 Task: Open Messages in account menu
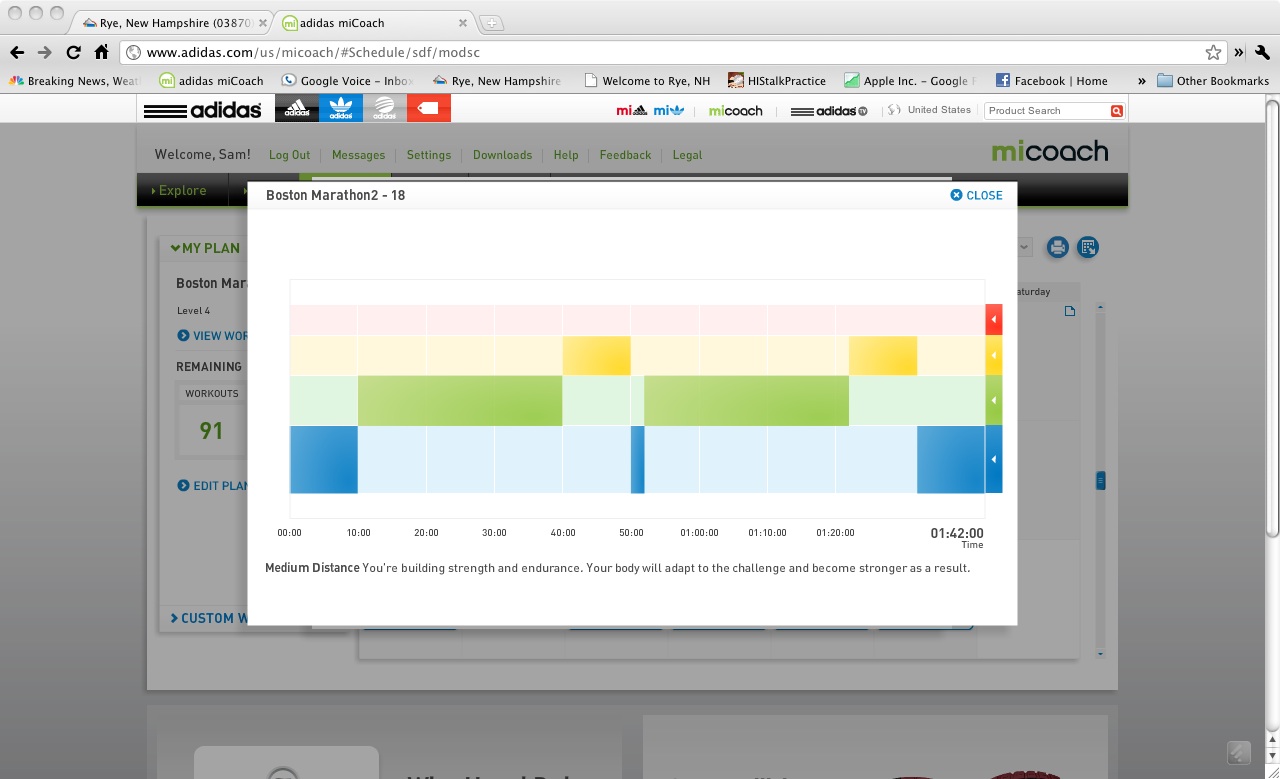[x=358, y=155]
